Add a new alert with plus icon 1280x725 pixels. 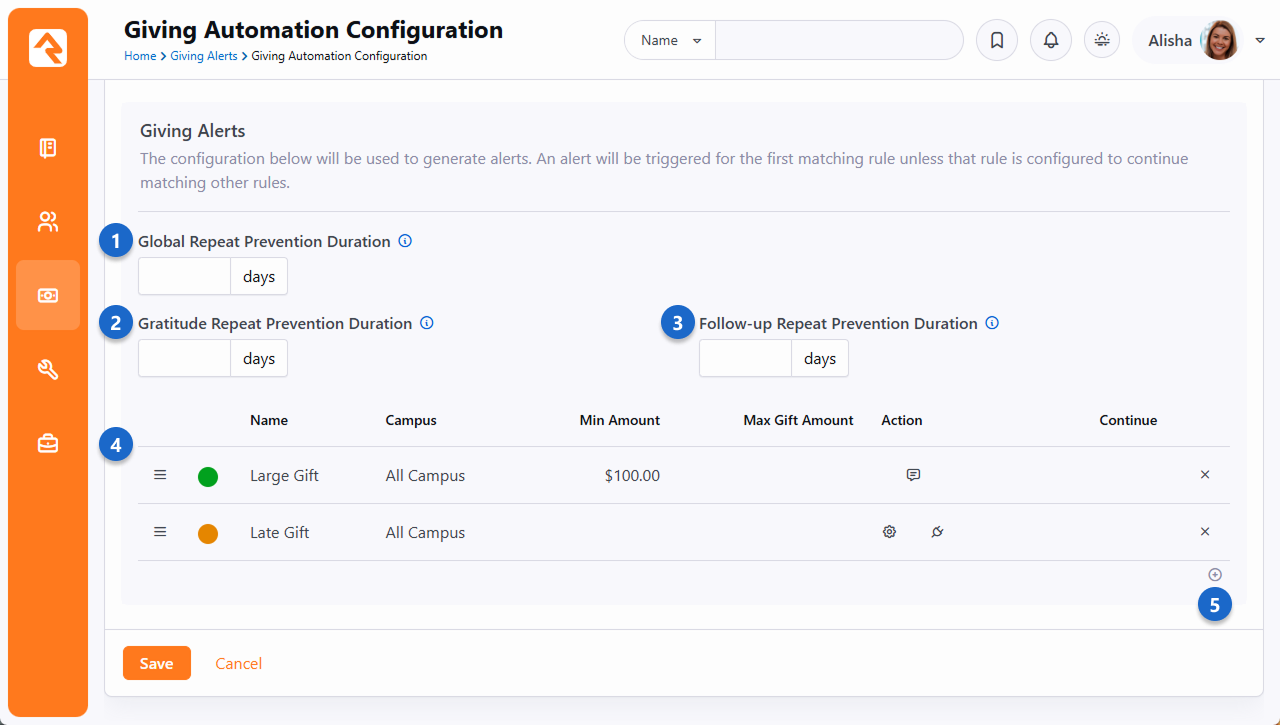point(1215,575)
